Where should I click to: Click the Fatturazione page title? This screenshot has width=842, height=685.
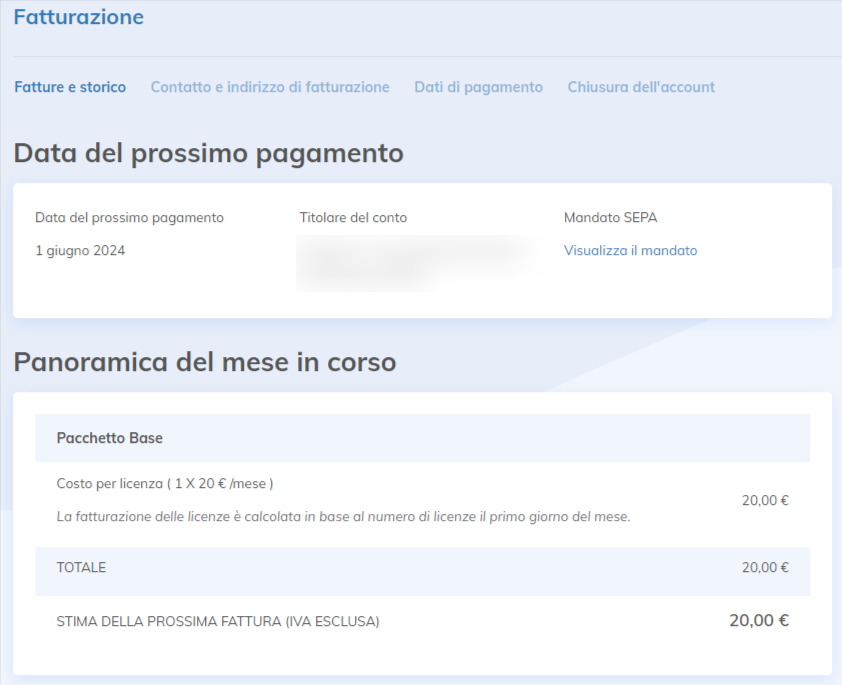pyautogui.click(x=78, y=17)
